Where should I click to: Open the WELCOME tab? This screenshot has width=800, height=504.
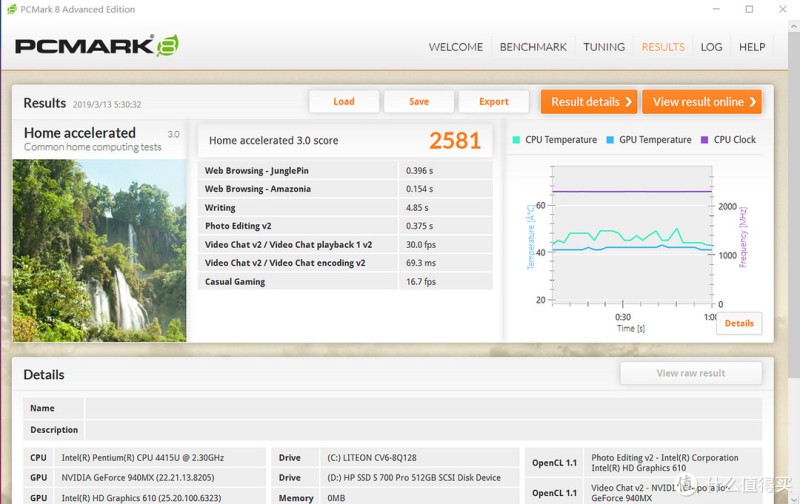455,47
